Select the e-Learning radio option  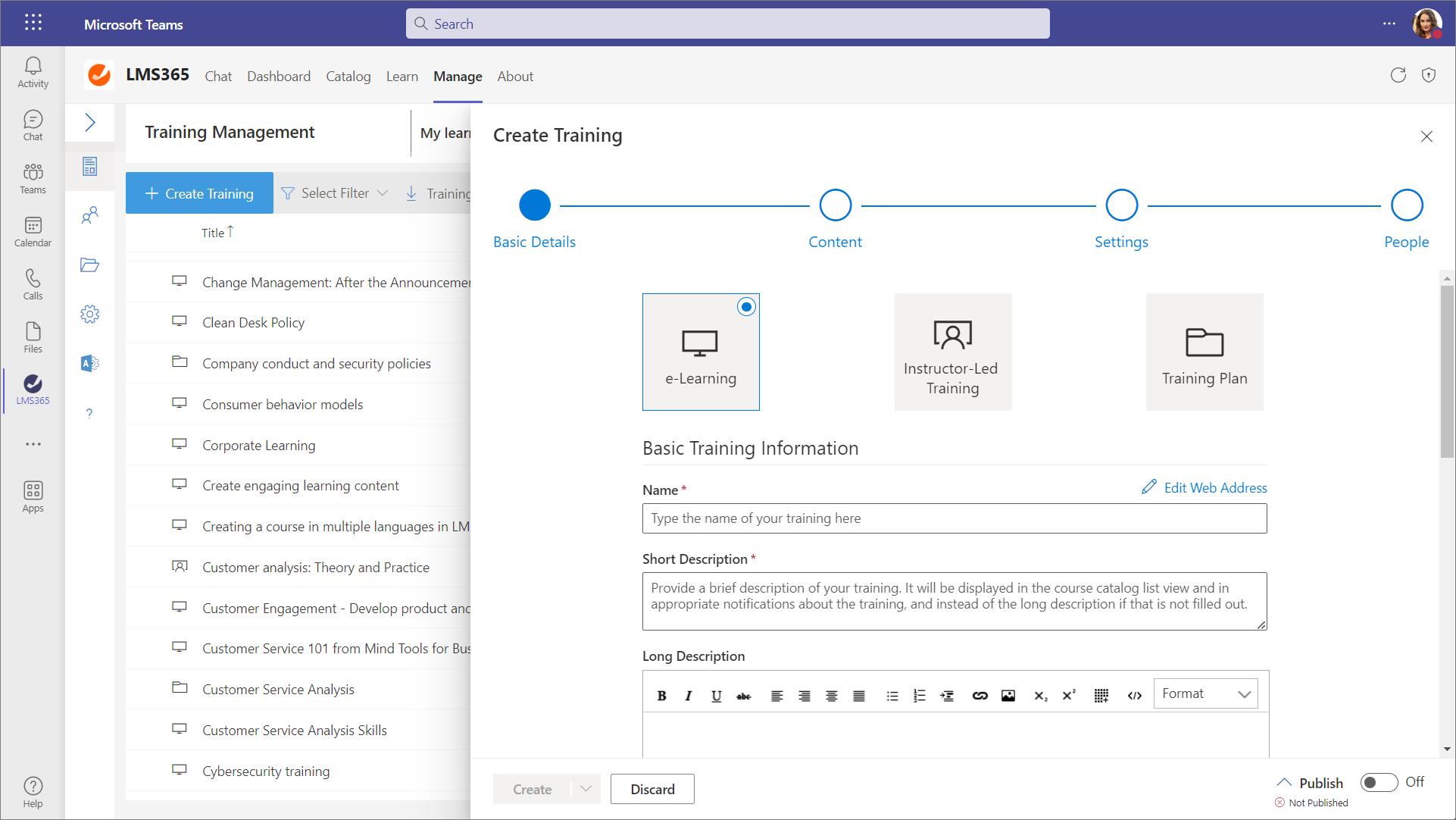pos(746,307)
